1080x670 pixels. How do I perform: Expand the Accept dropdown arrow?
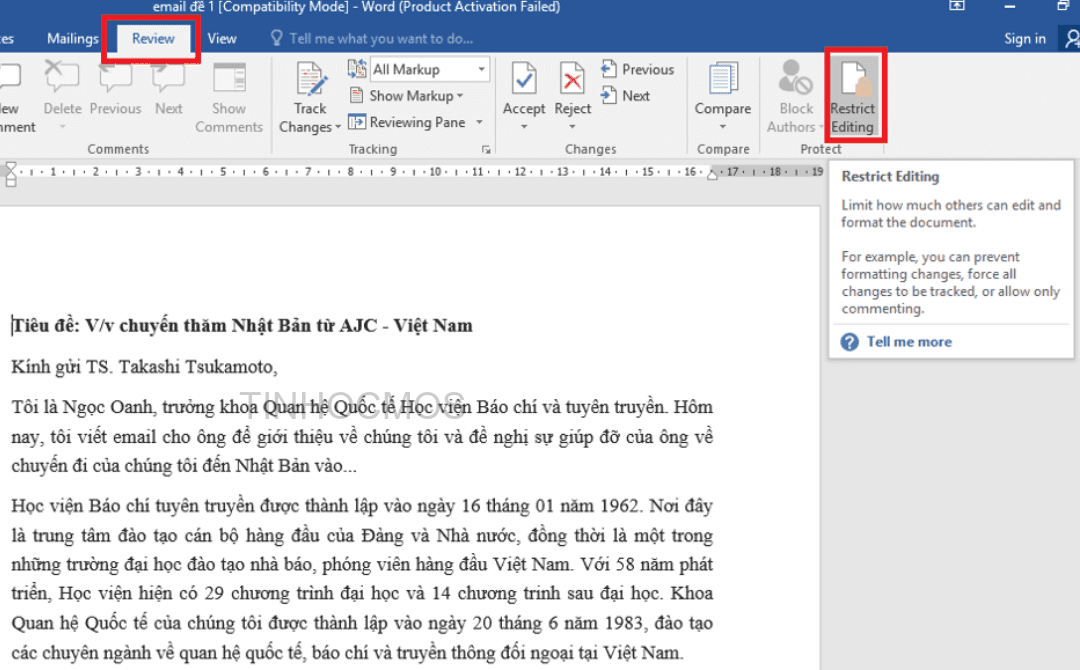click(x=524, y=127)
